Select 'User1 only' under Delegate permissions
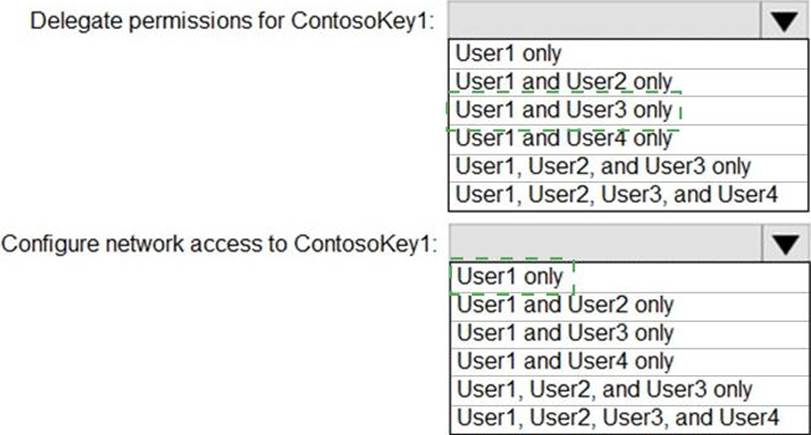The height and width of the screenshot is (435, 811). click(x=508, y=53)
